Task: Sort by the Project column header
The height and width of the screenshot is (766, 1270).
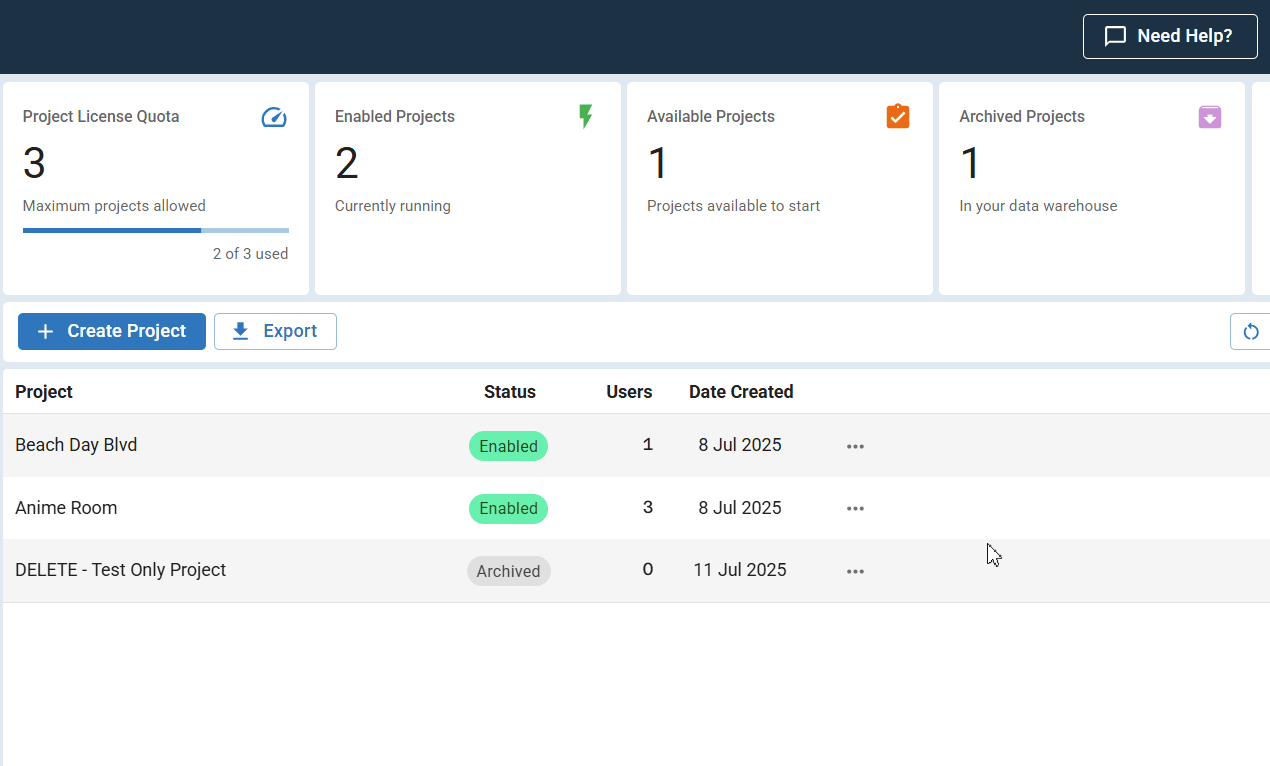Action: (44, 392)
